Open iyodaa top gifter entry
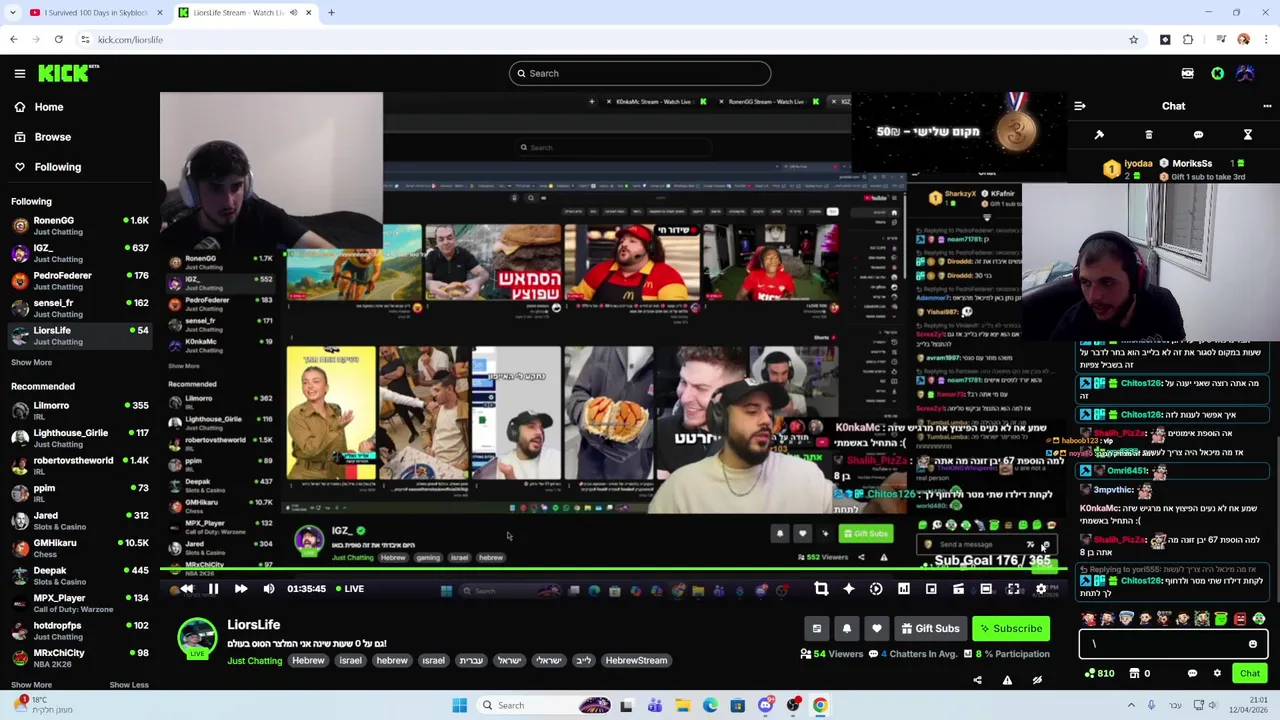The height and width of the screenshot is (720, 1280). point(1128,168)
